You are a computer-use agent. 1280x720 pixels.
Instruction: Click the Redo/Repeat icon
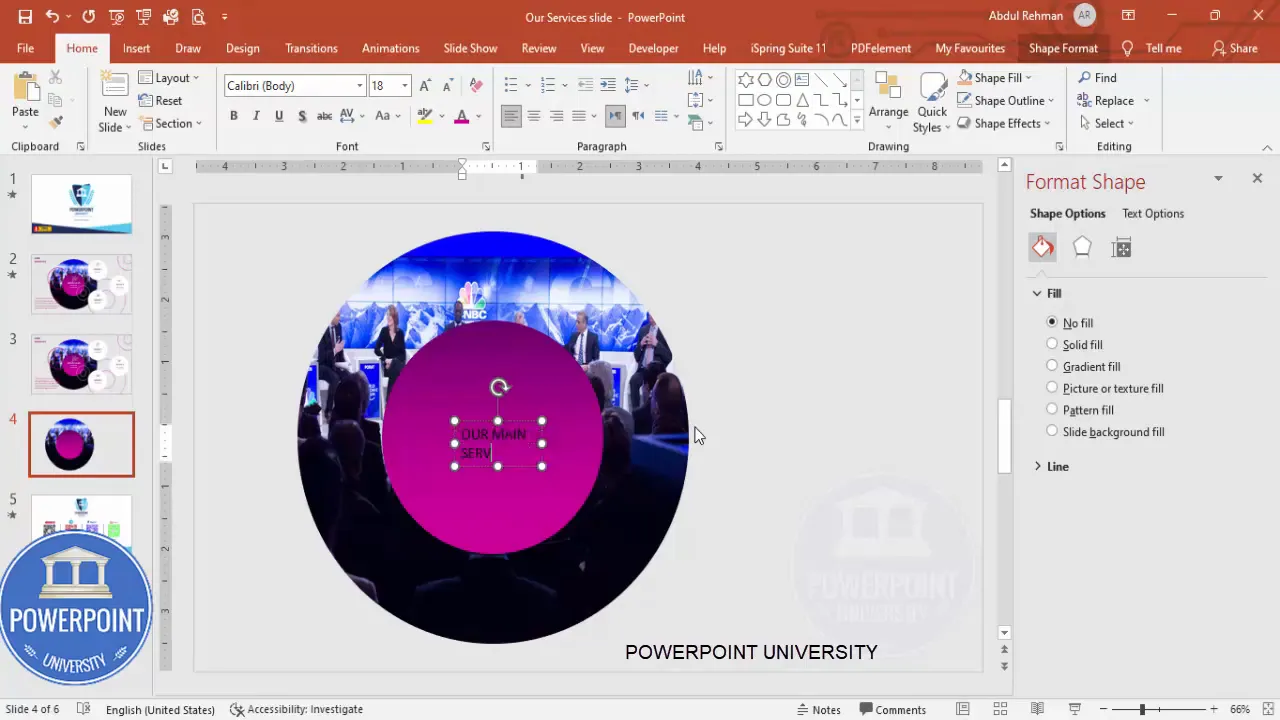tap(89, 17)
